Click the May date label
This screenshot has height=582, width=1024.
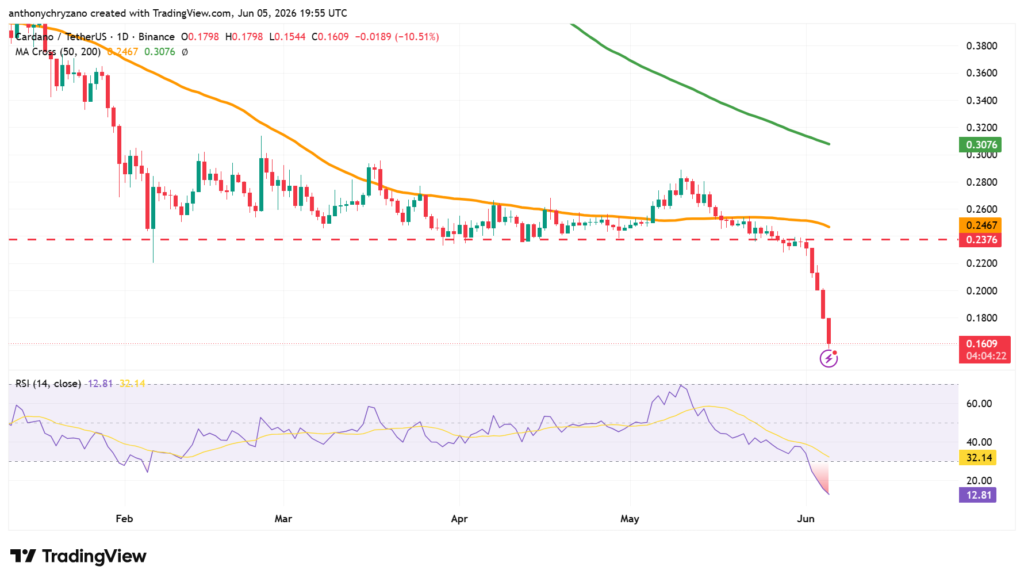tap(630, 519)
